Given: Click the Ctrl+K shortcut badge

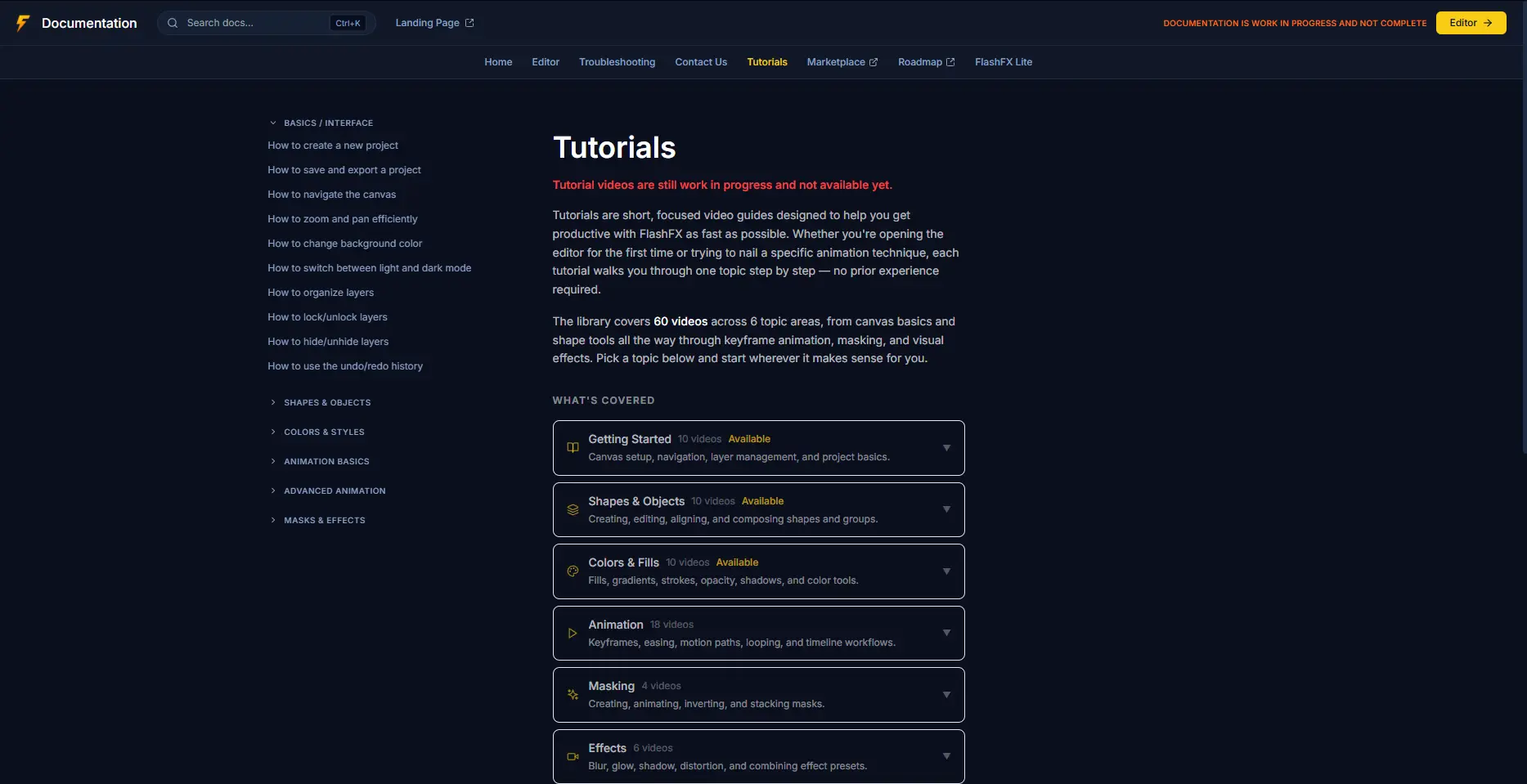Looking at the screenshot, I should (348, 23).
